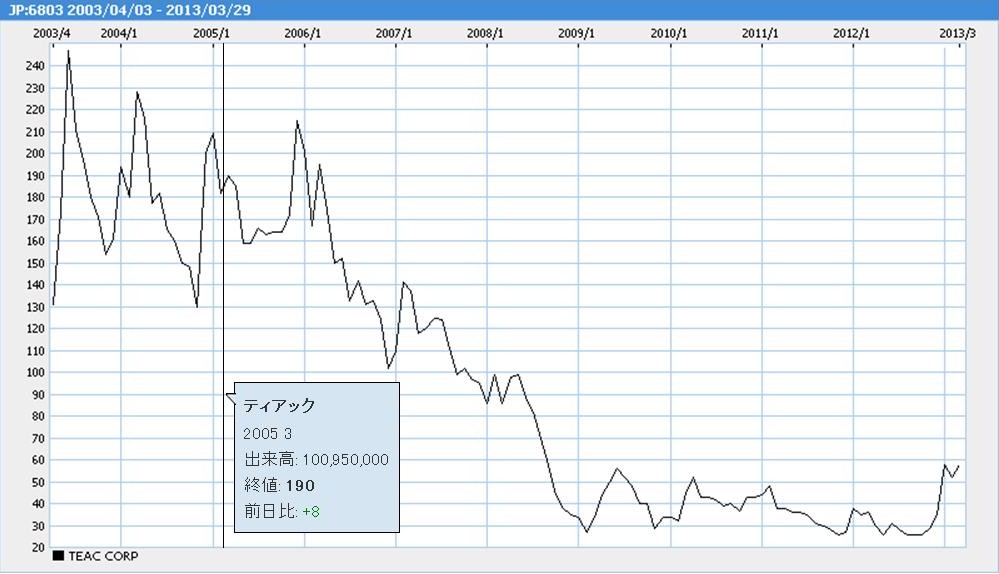
Task: Click the 200 y-axis value
Action: (35, 154)
